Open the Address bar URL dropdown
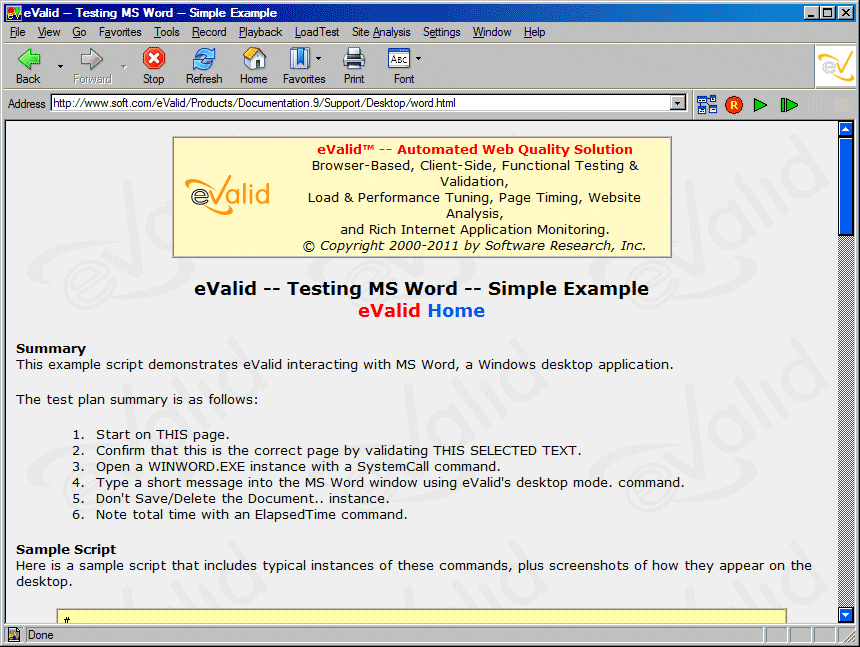860x647 pixels. tap(678, 103)
